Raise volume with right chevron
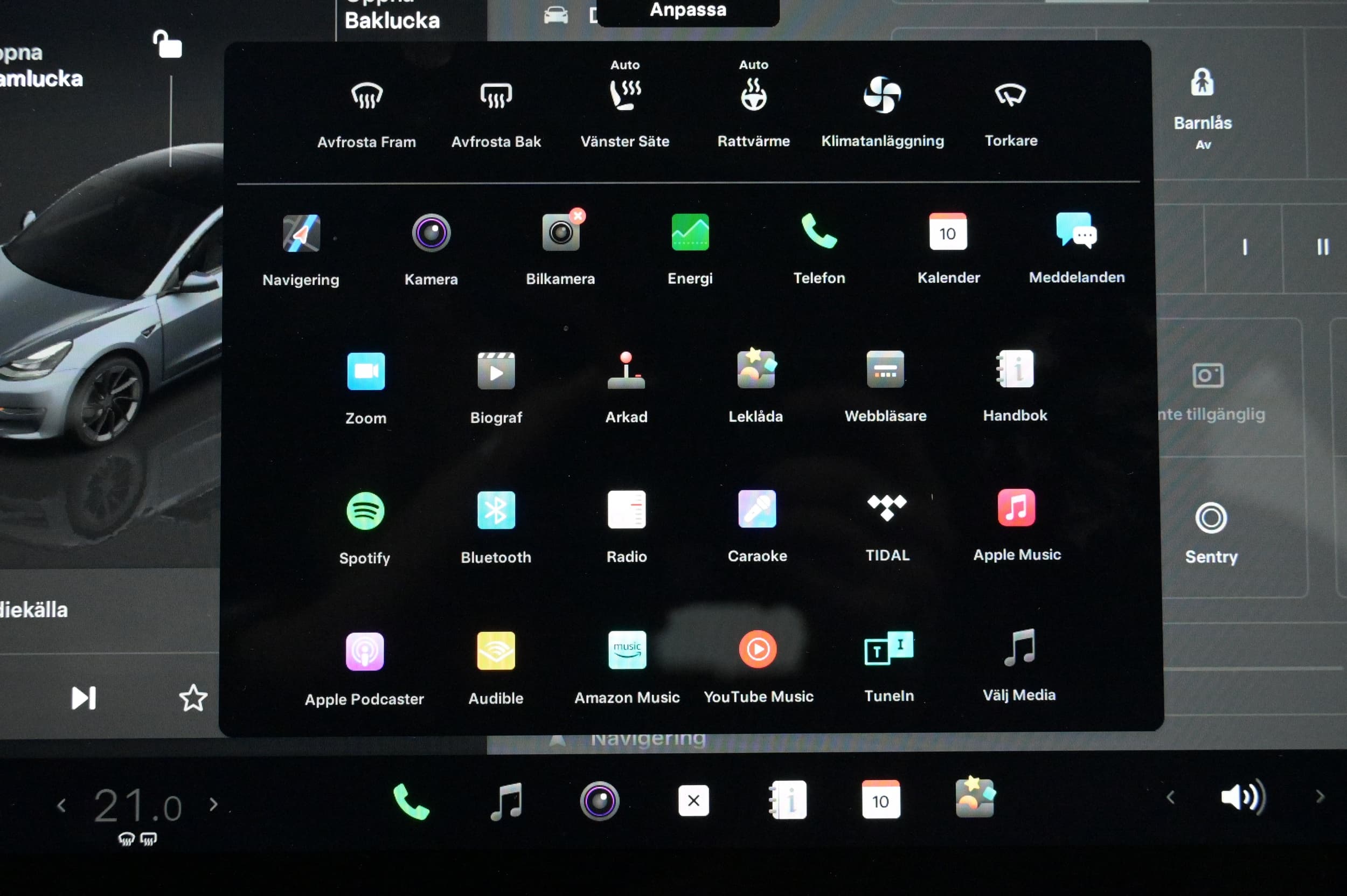 click(x=1320, y=796)
